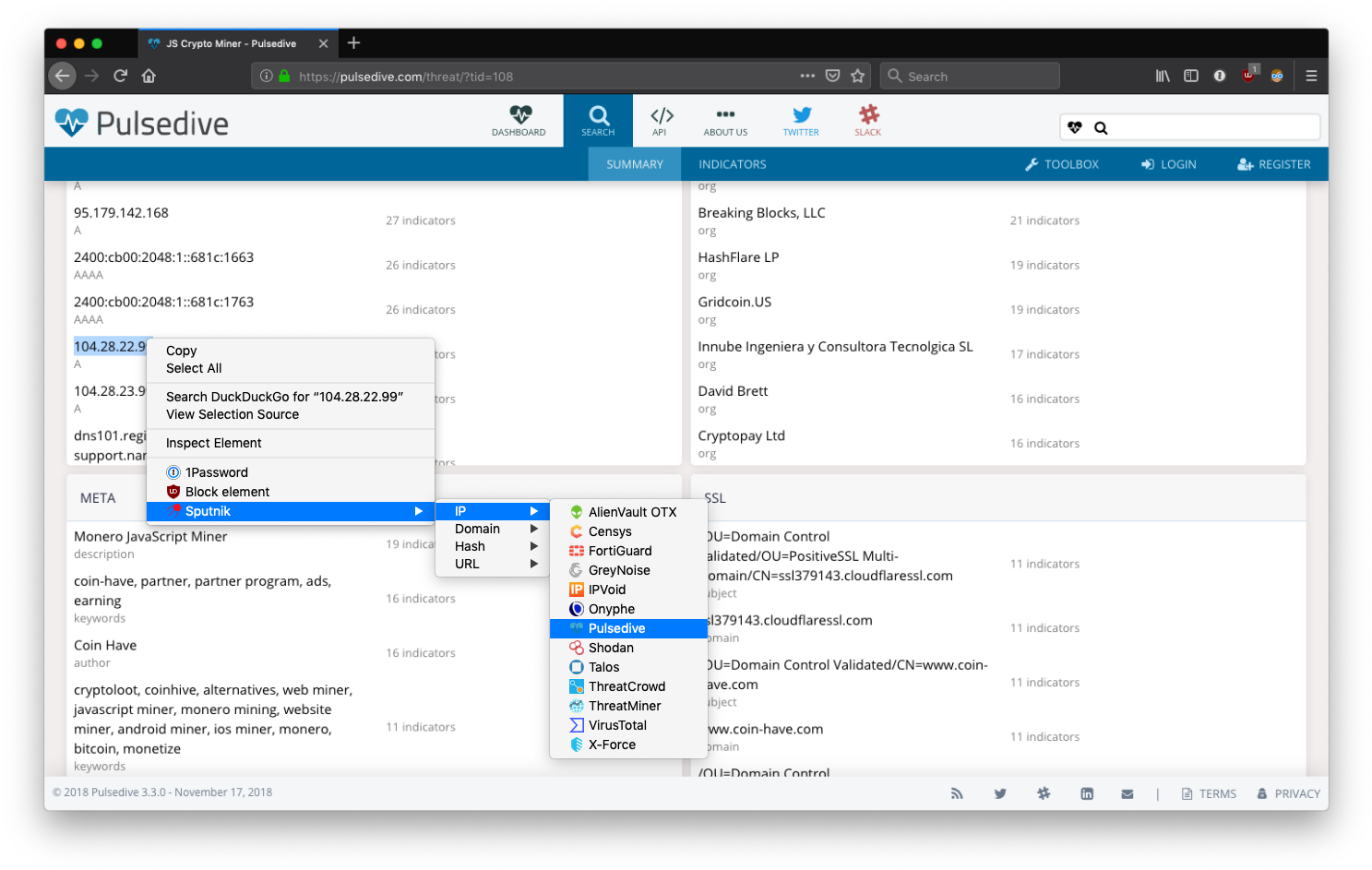Expand the IP submenu item
1372x870 pixels.
493,511
